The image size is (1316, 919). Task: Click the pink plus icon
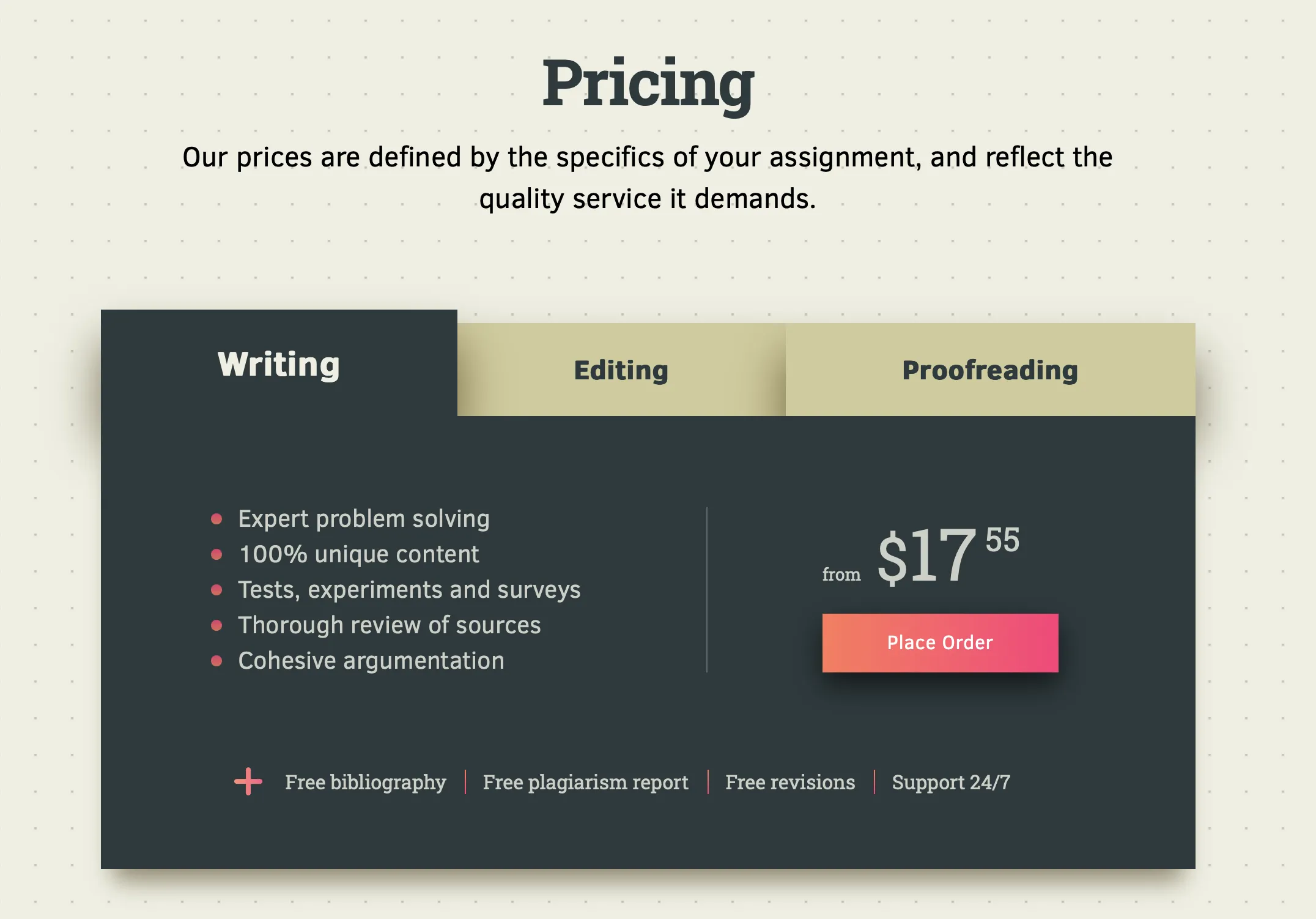[248, 781]
